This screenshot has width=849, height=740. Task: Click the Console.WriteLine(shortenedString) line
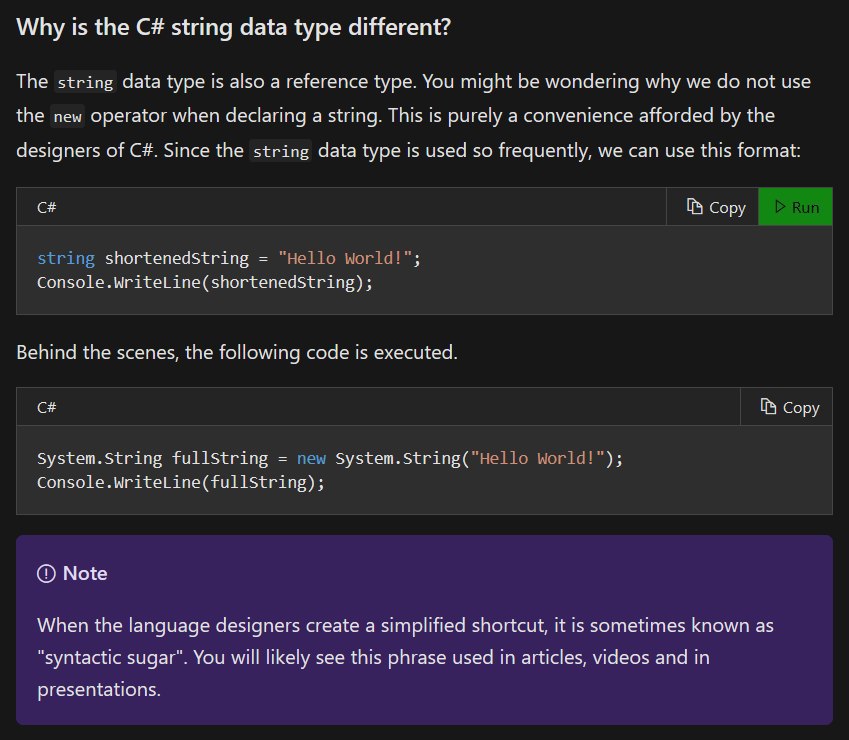205,282
